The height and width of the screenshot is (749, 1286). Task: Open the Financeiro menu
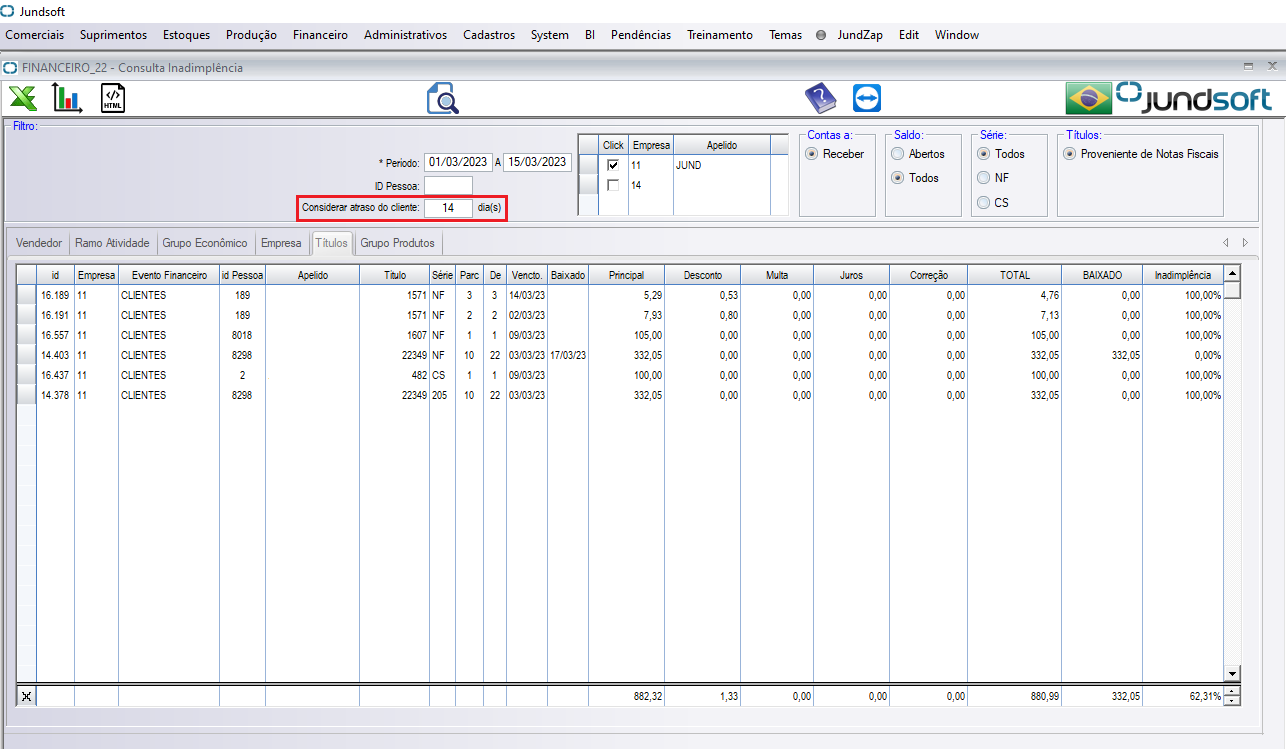[320, 35]
